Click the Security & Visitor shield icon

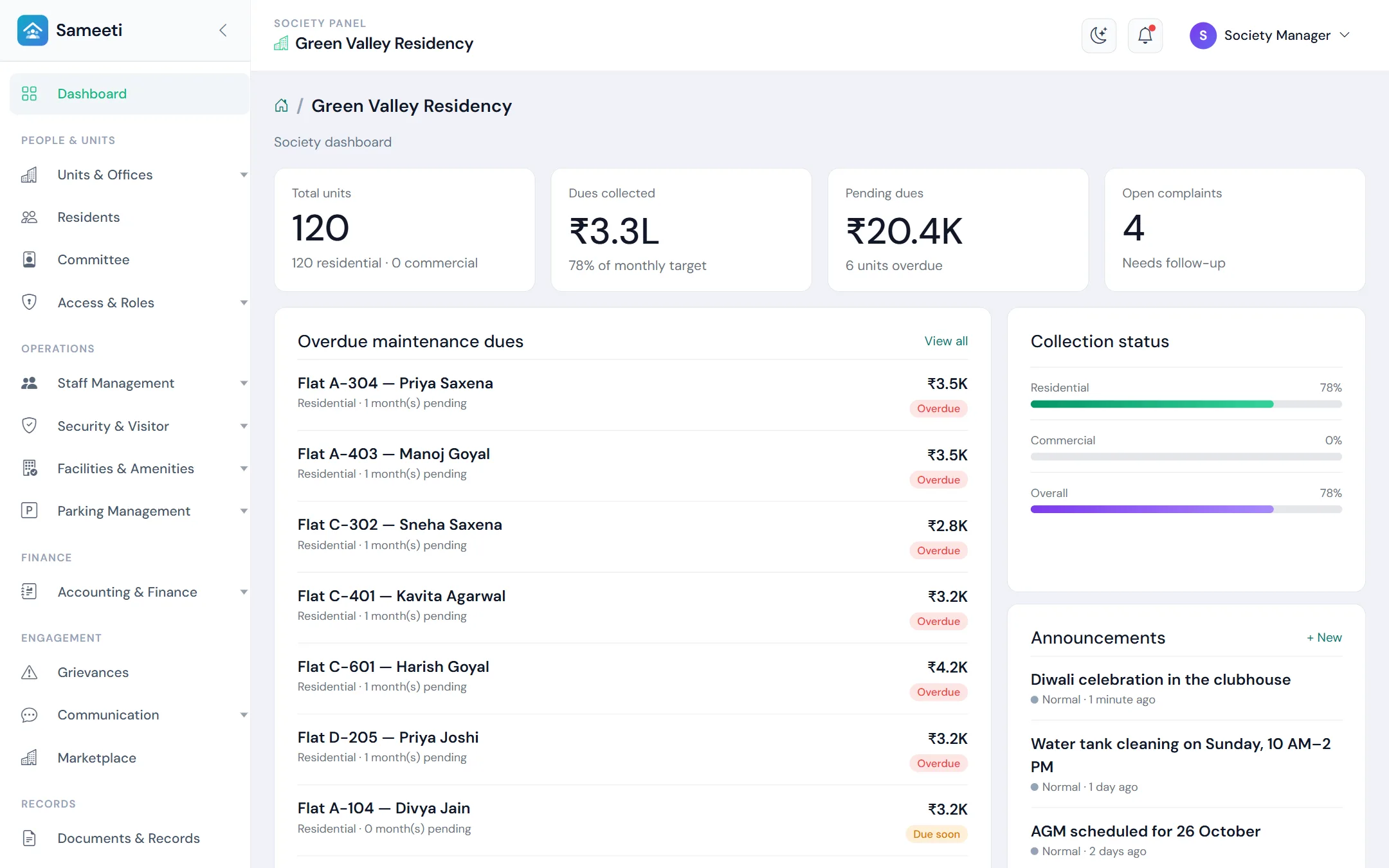29,426
